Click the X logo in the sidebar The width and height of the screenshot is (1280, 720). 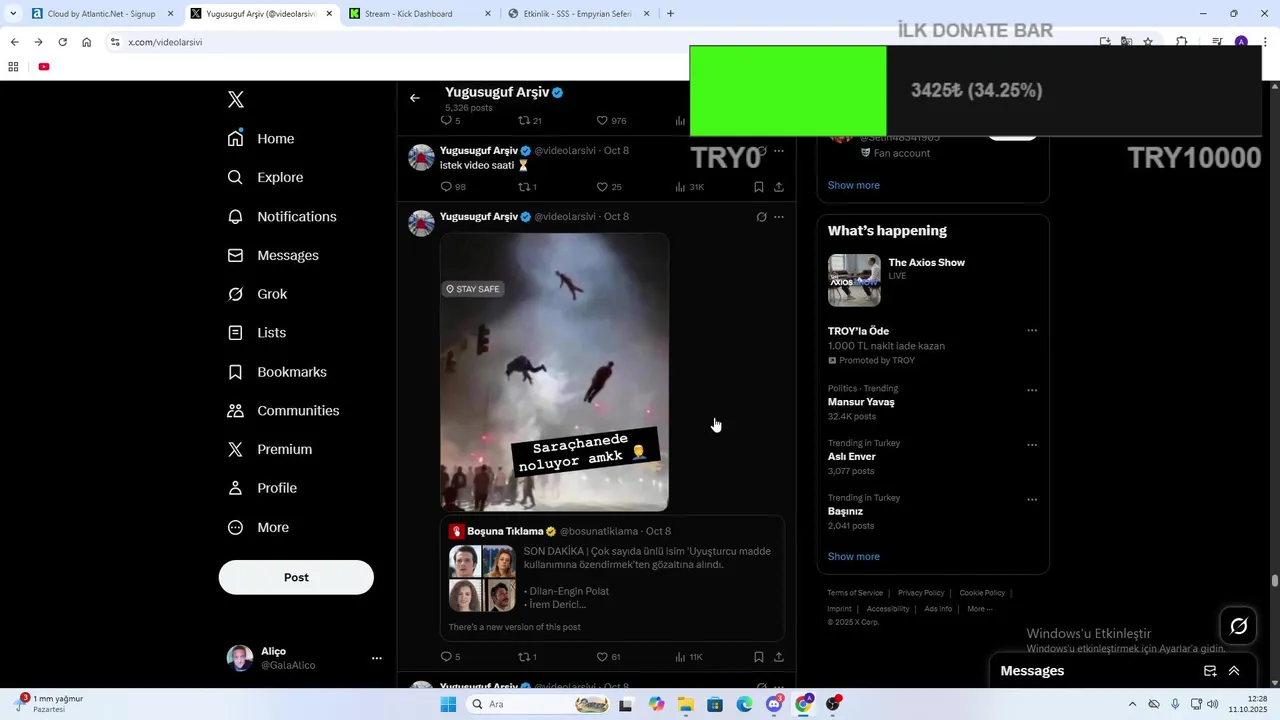coord(236,99)
